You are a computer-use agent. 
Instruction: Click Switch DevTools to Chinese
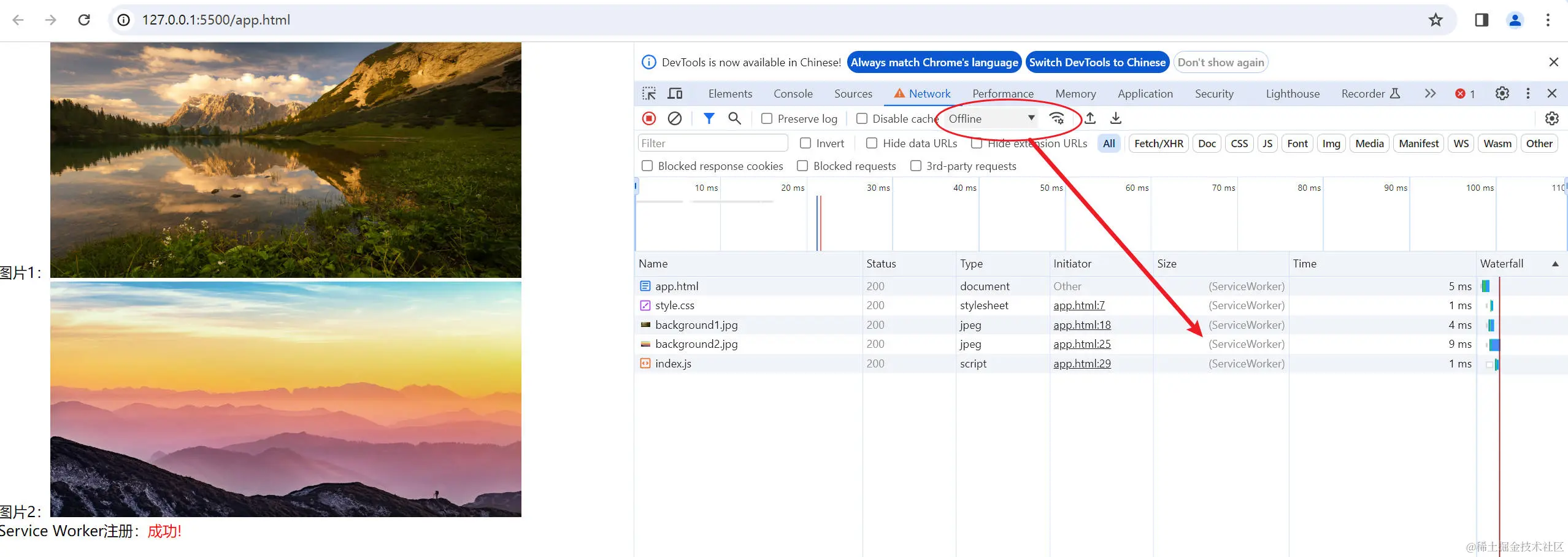click(1097, 62)
